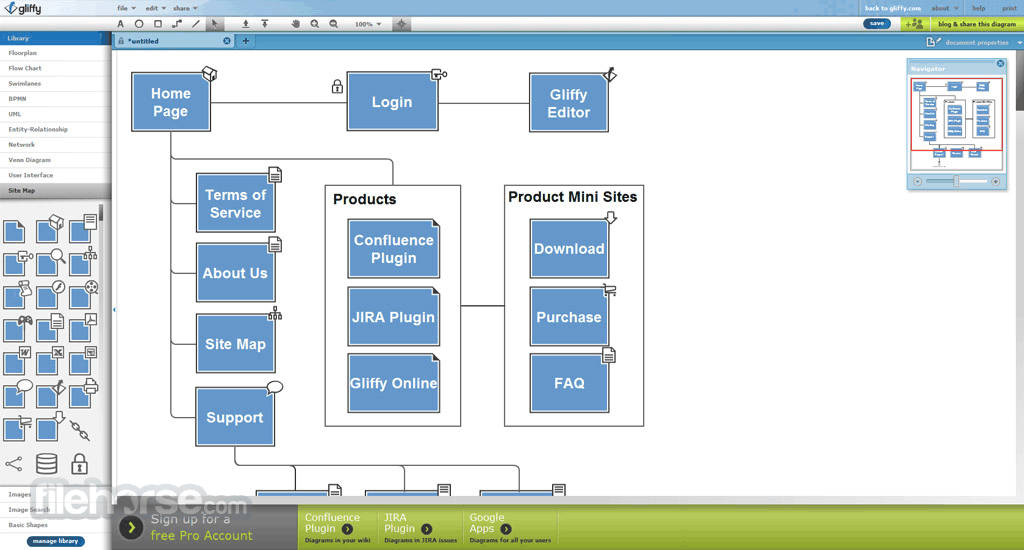Select the Ellipse drawing tool
This screenshot has width=1024, height=550.
pos(139,24)
